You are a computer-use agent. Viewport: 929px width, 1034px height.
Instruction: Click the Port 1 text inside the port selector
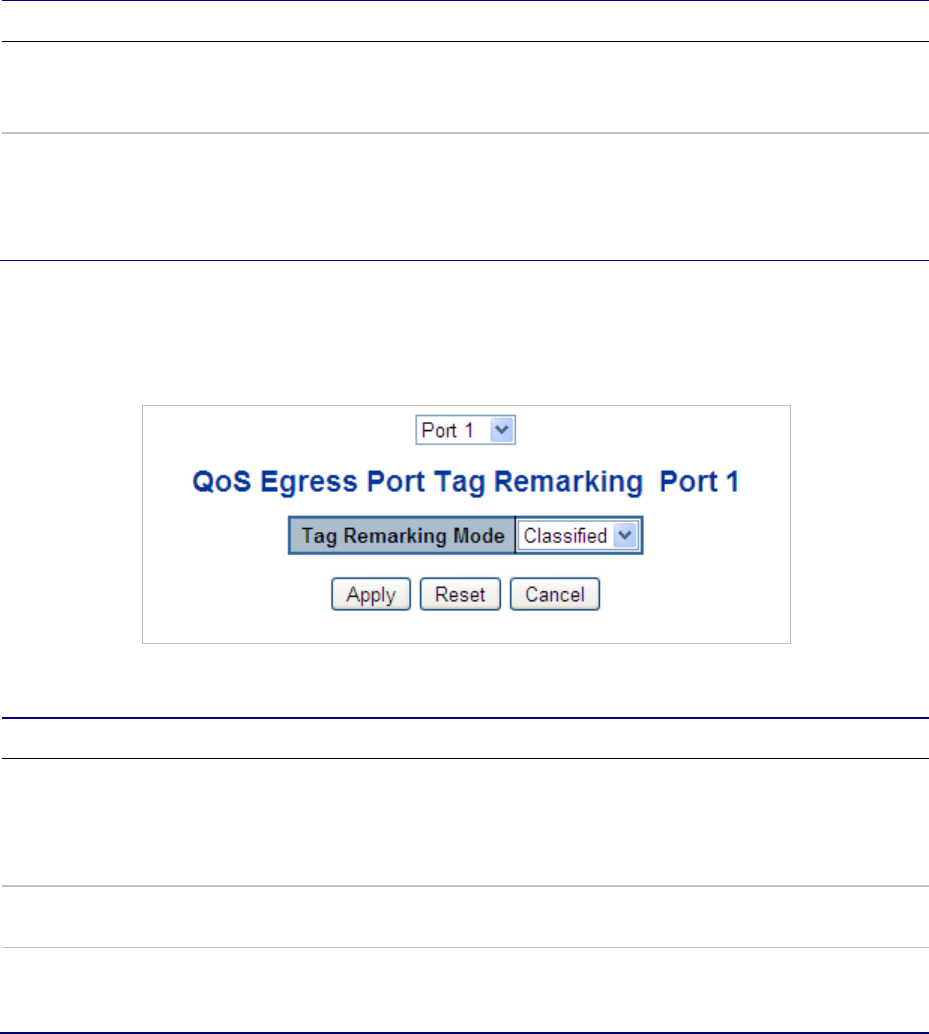pos(447,430)
